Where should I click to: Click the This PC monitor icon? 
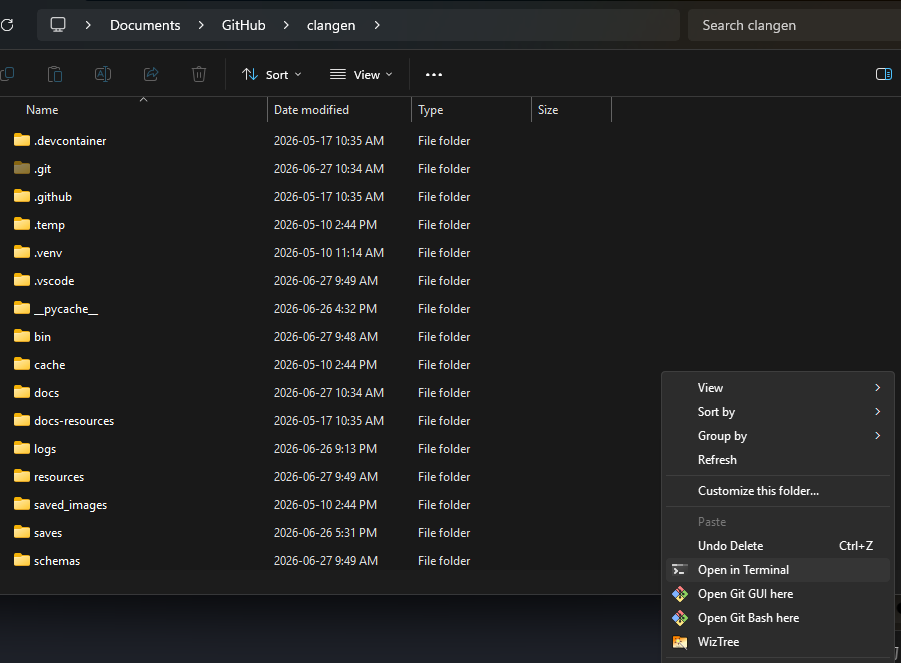[58, 25]
